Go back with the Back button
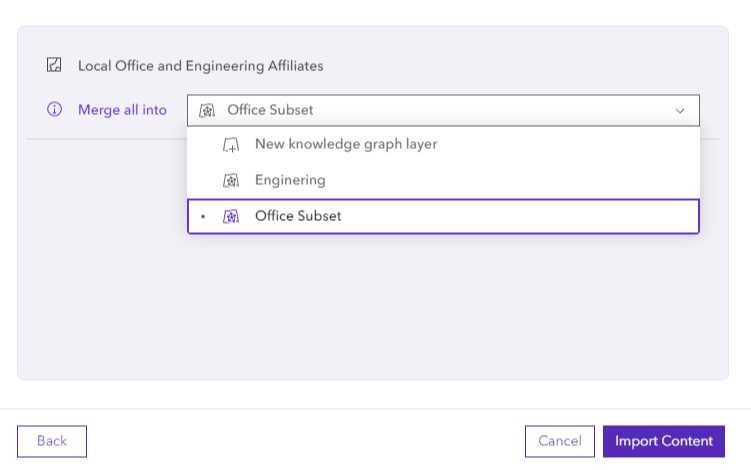The image size is (751, 470). [52, 441]
